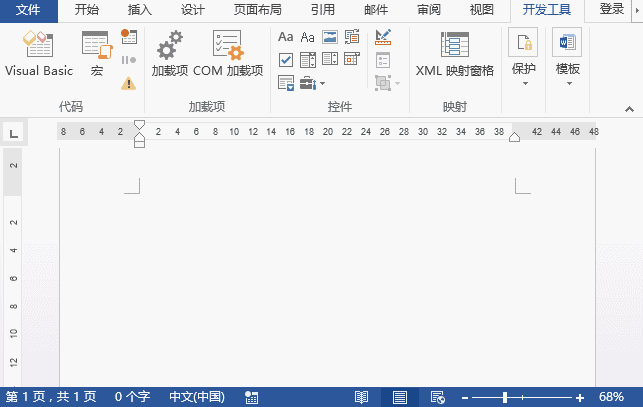Start recording a macro
643x407 pixels.
129,37
